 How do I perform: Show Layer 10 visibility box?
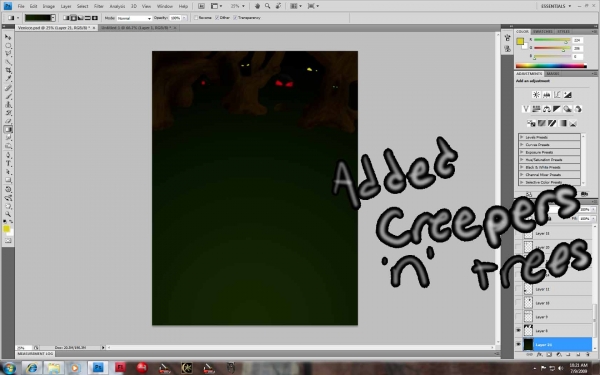(x=518, y=303)
